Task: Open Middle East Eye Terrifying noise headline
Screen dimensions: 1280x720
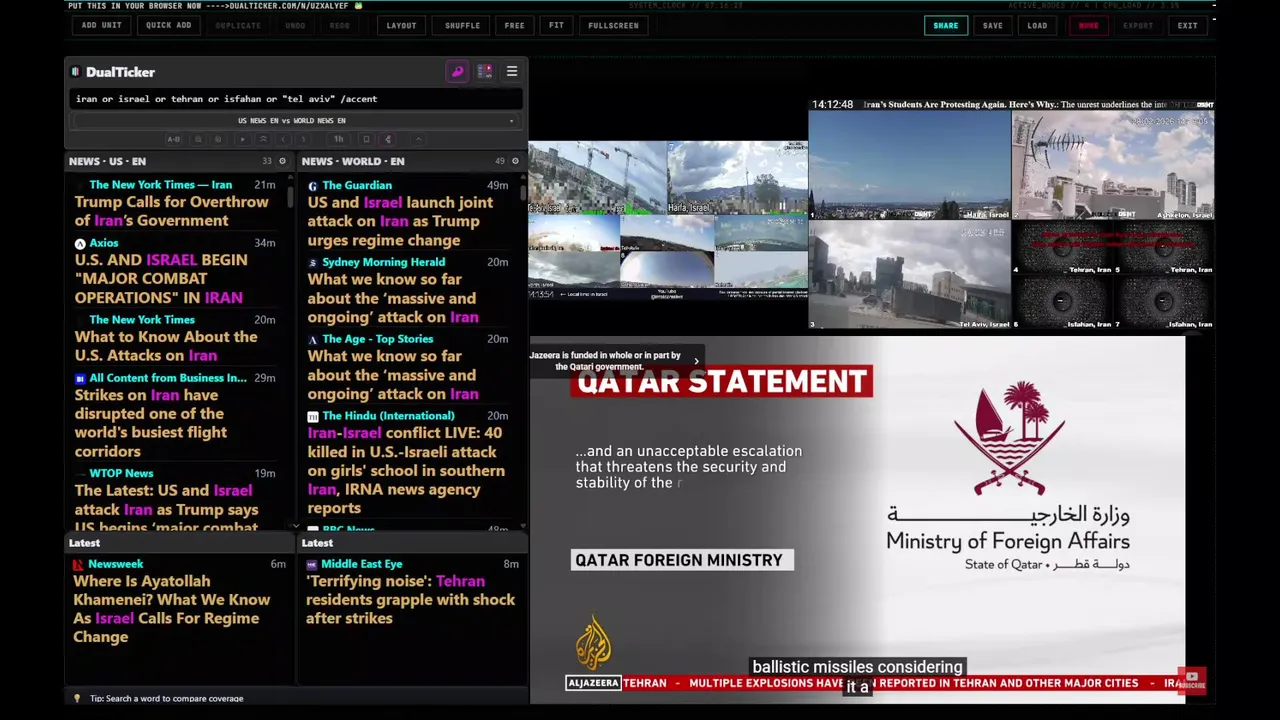Action: tap(410, 599)
